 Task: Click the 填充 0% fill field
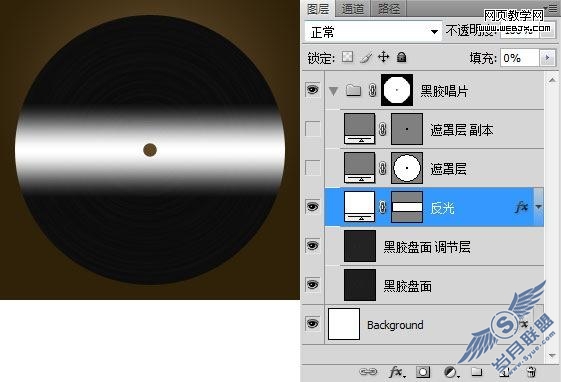[520, 58]
